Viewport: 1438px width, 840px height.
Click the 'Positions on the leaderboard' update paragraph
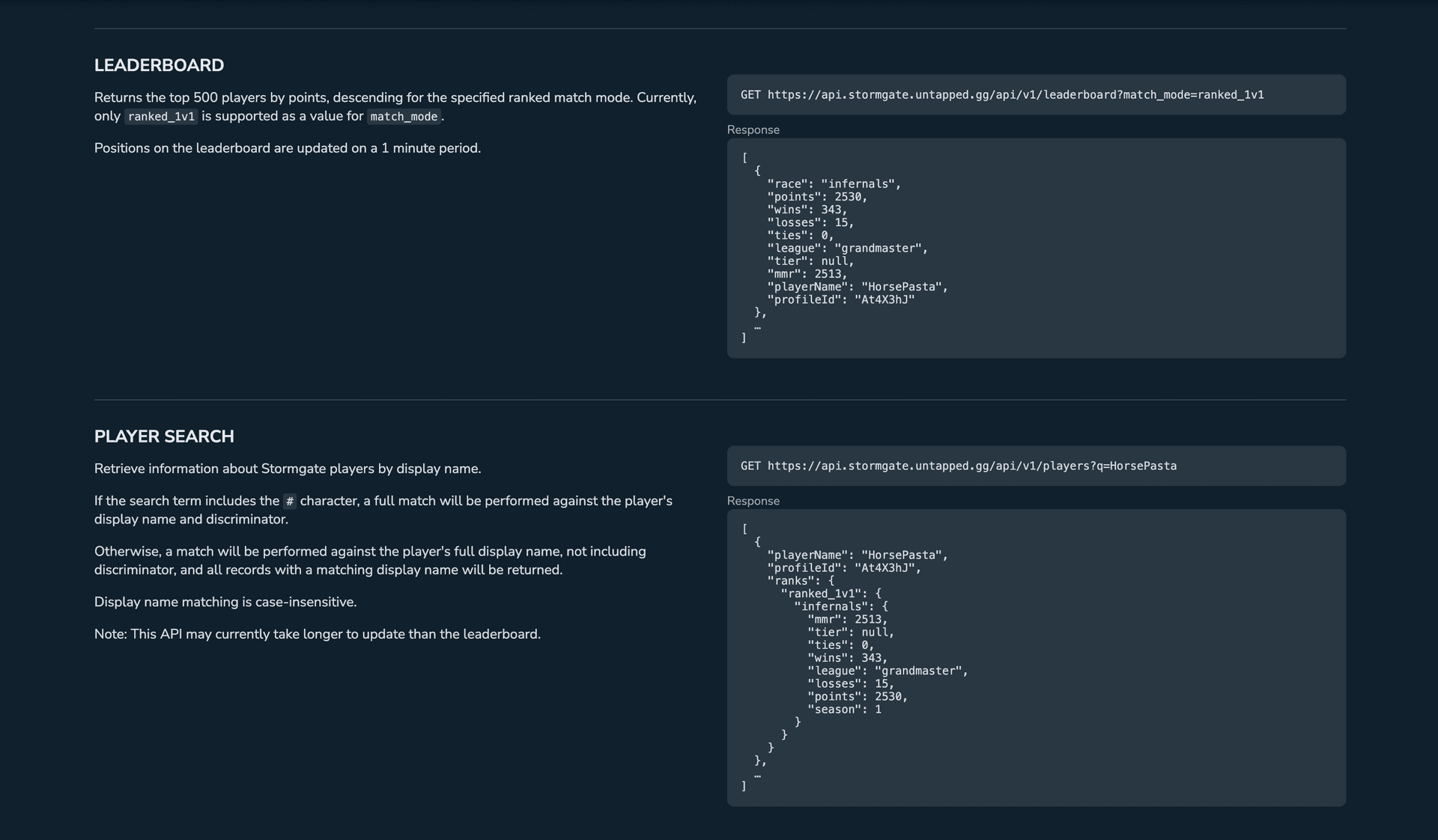coord(287,148)
